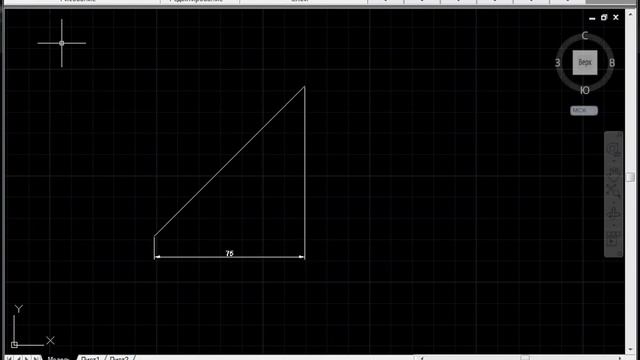Click compass letter В on the ViewCube

click(611, 63)
